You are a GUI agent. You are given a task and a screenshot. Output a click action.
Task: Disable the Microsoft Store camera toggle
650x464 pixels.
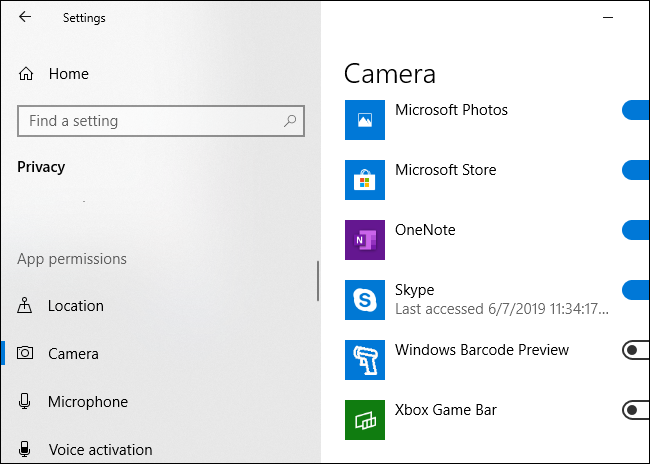tap(636, 170)
